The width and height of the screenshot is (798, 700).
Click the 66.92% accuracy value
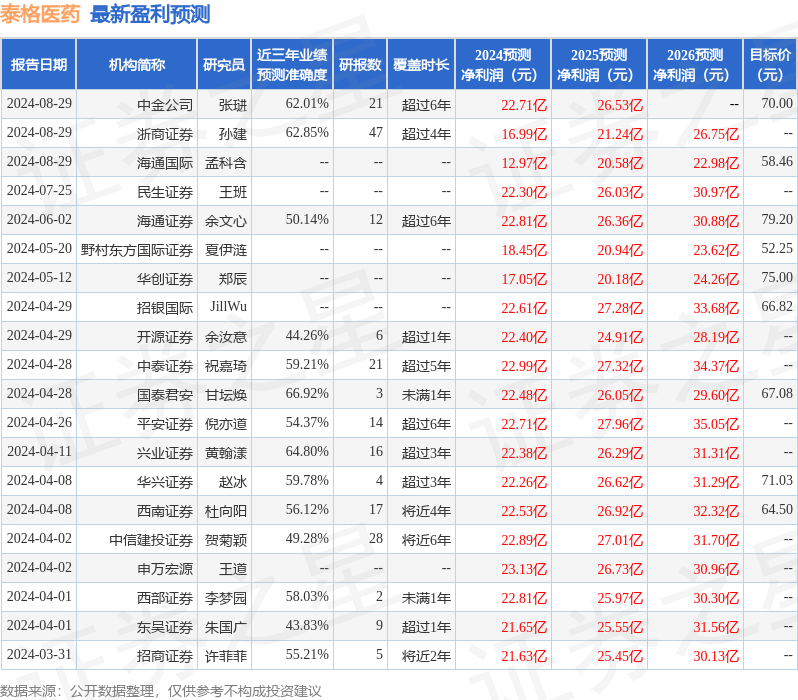pyautogui.click(x=307, y=394)
